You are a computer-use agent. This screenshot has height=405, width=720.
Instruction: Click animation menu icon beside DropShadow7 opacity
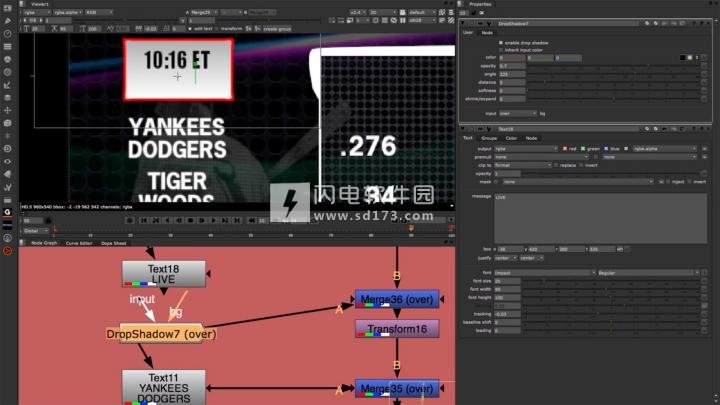tap(704, 66)
